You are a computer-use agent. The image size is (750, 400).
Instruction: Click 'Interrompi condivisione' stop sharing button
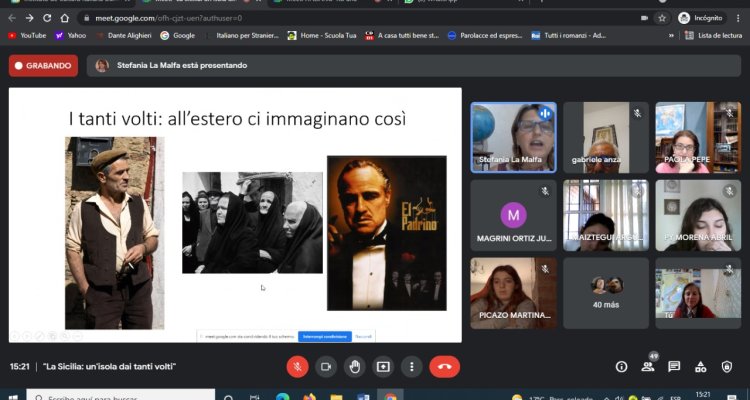click(325, 337)
